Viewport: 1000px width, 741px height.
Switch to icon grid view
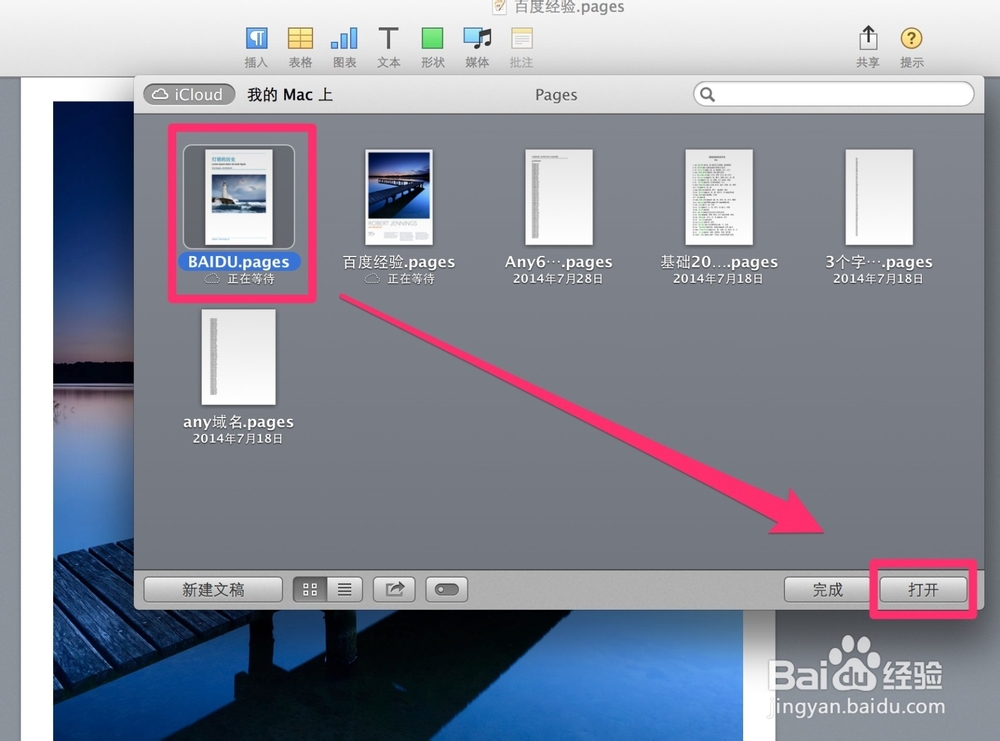click(x=310, y=589)
